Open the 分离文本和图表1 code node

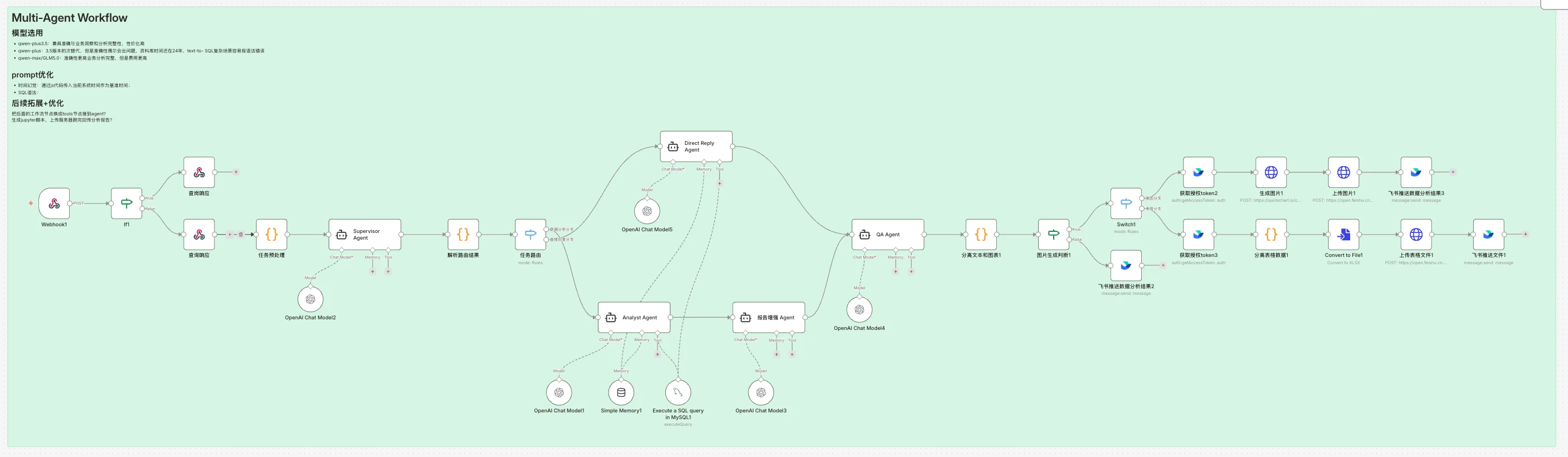981,234
